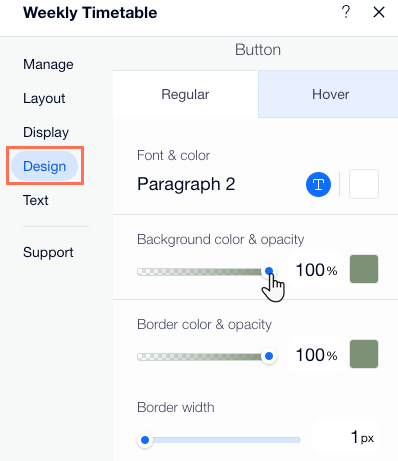398x461 pixels.
Task: Close the Weekly Timetable panel
Action: click(x=379, y=12)
